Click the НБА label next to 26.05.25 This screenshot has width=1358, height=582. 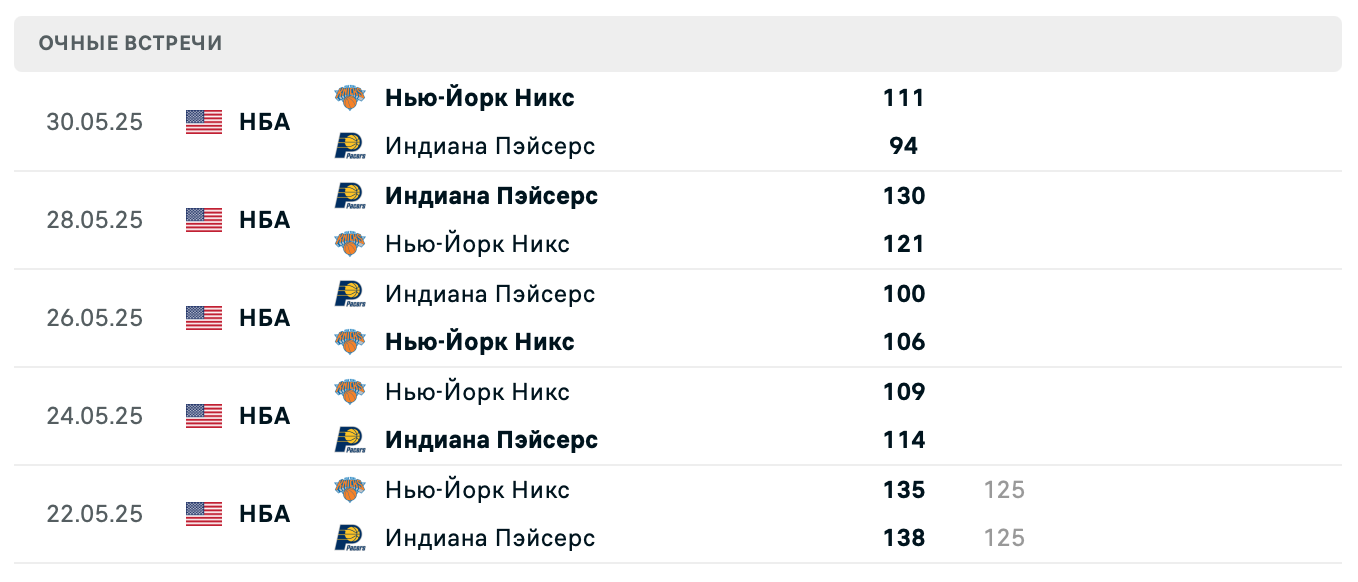(262, 318)
